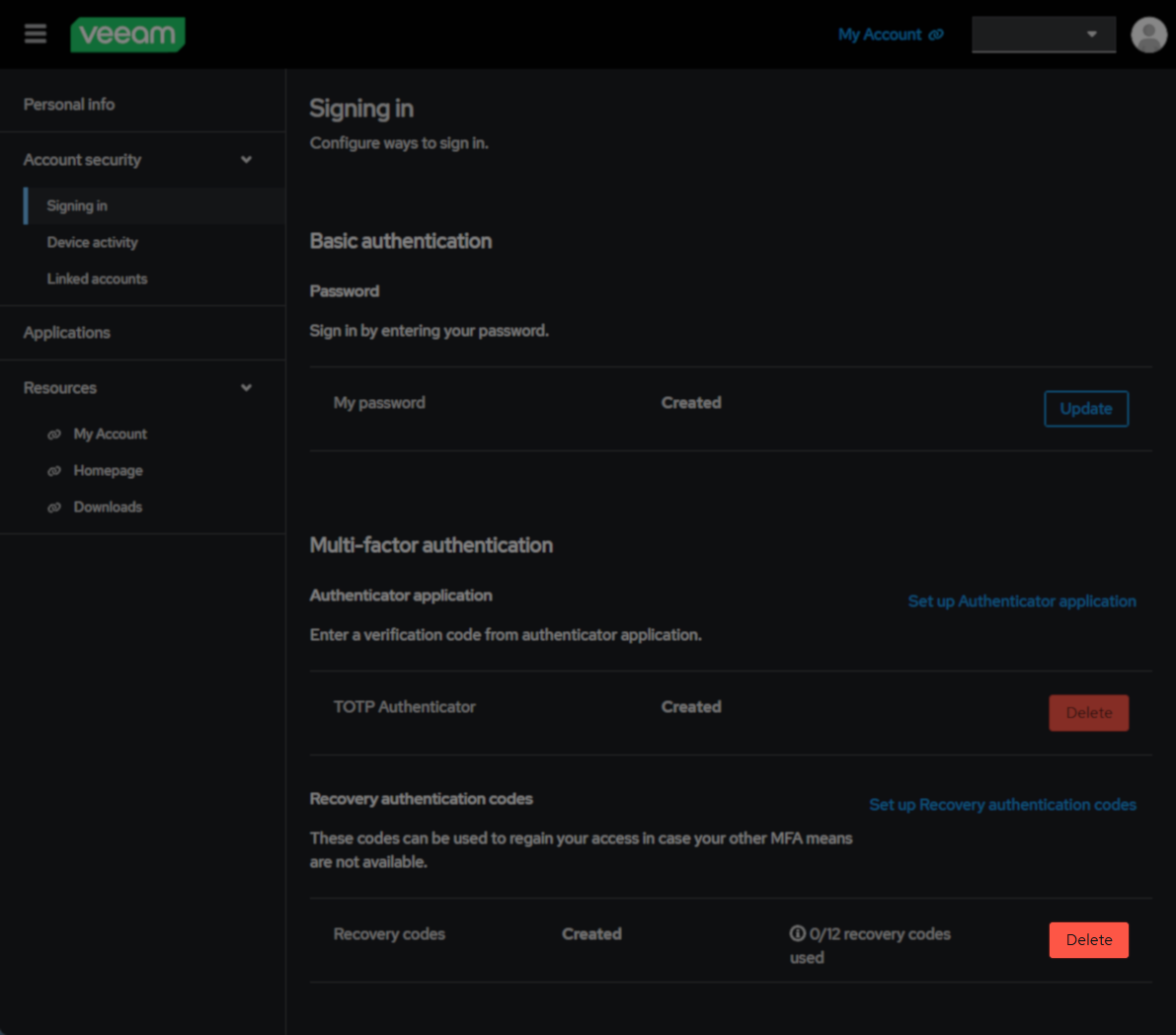Viewport: 1176px width, 1035px height.
Task: Open the user avatar profile menu
Action: pyautogui.click(x=1148, y=35)
